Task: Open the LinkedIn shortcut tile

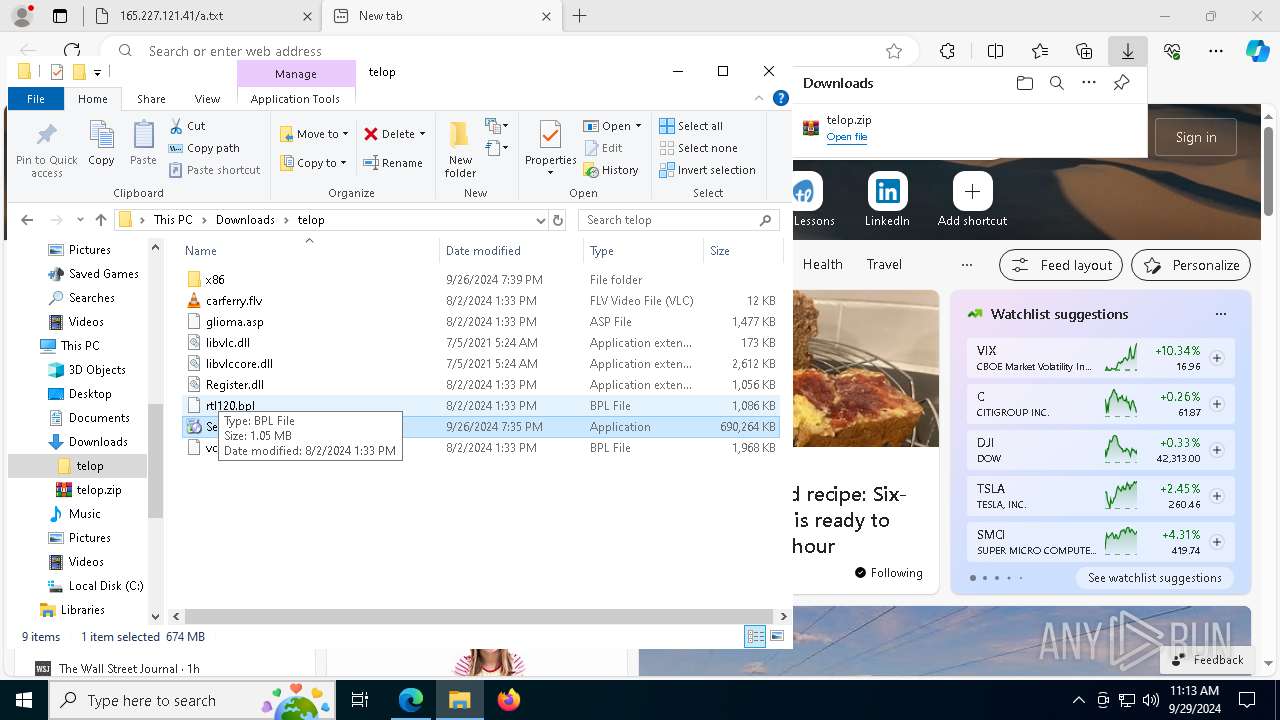Action: (x=887, y=200)
